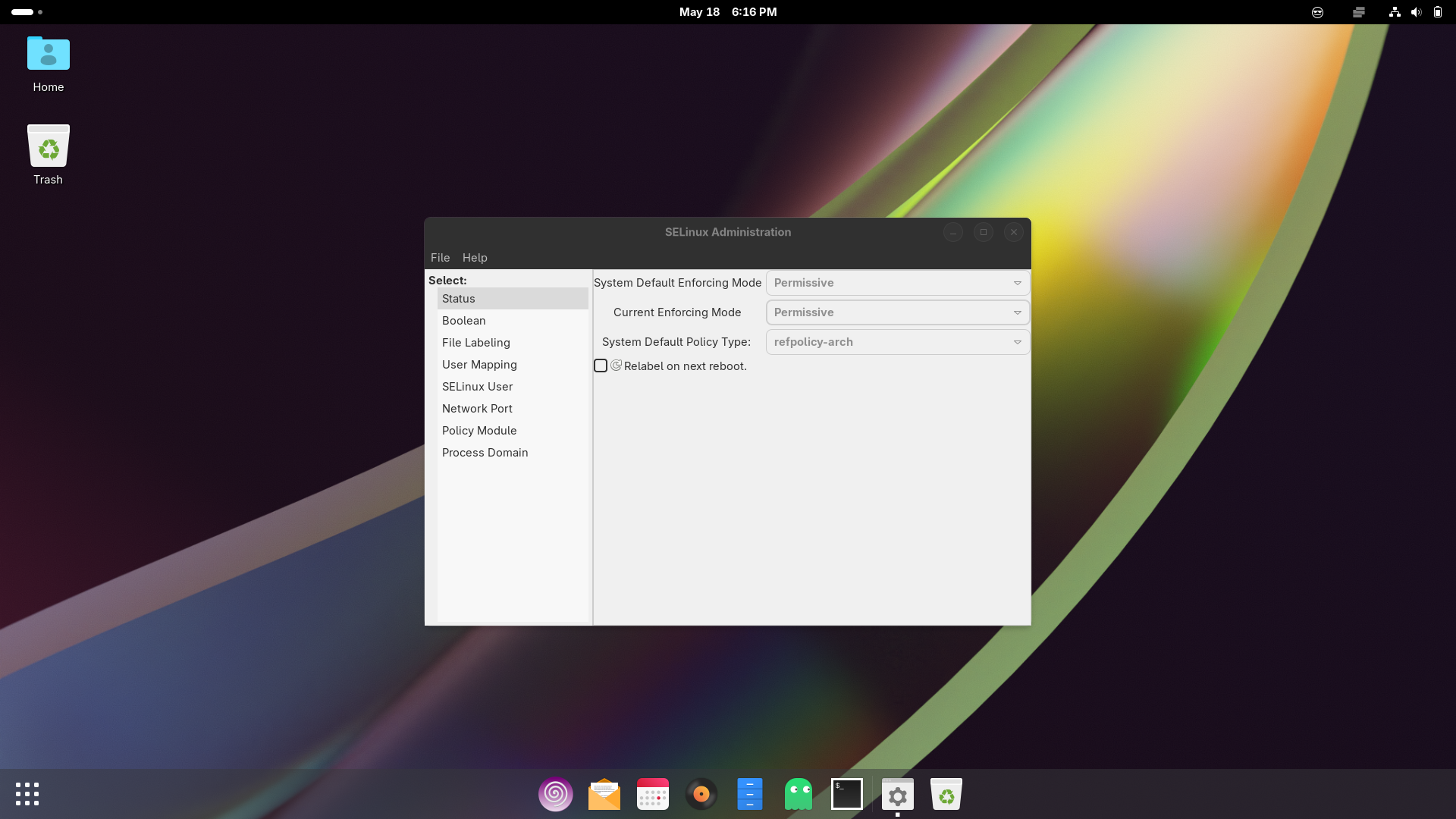
Task: Enable Relabel on next reboot checkbox
Action: pos(601,366)
